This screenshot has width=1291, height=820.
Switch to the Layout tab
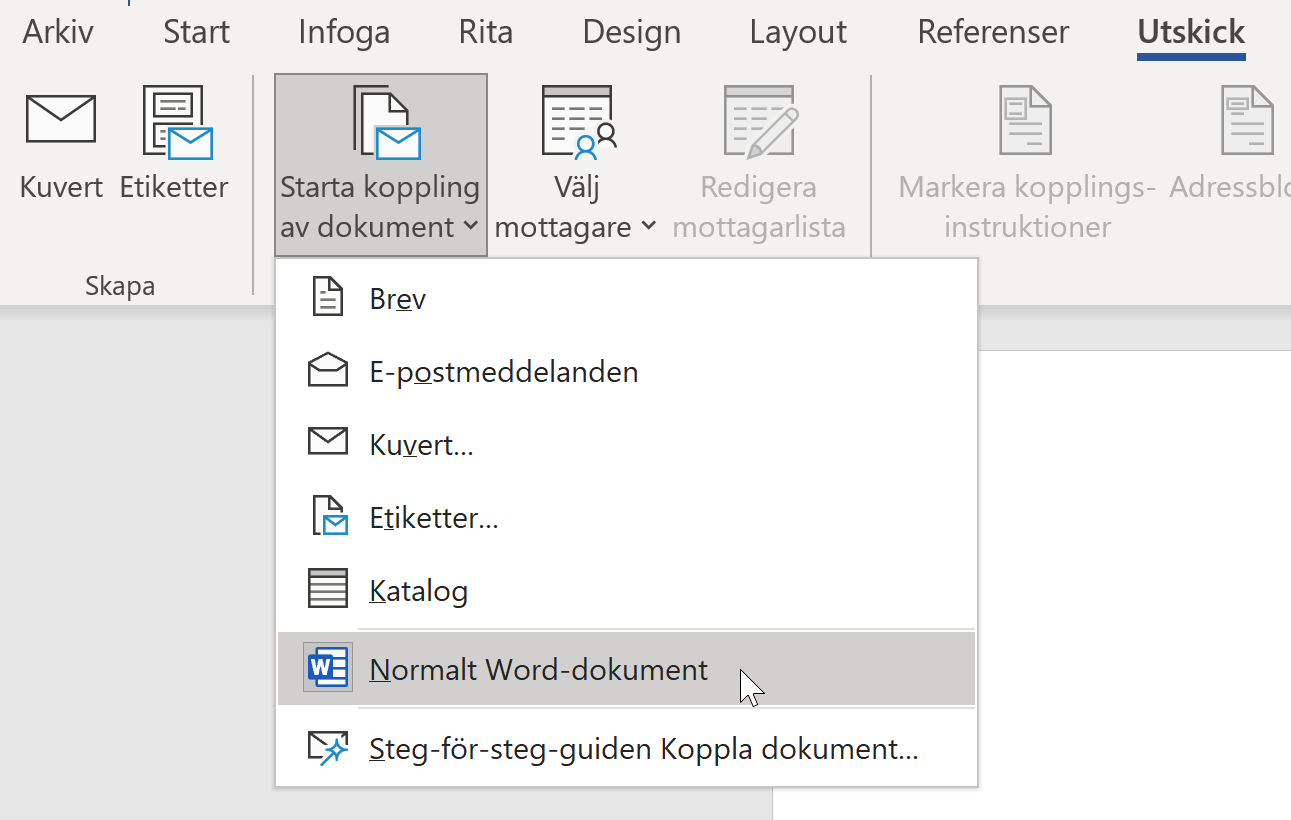click(799, 32)
